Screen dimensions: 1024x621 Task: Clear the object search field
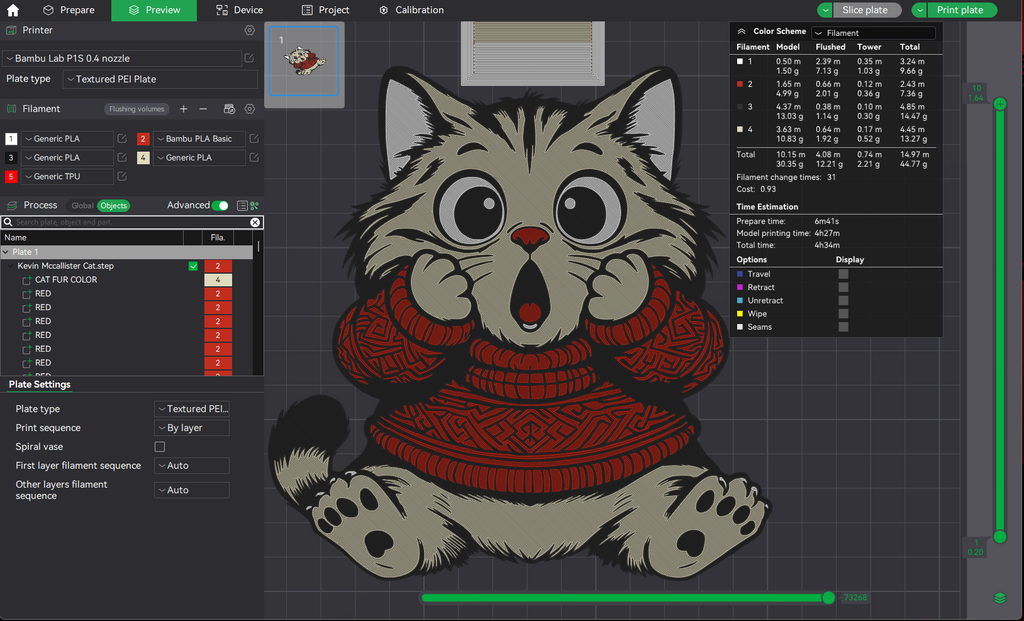[x=255, y=223]
